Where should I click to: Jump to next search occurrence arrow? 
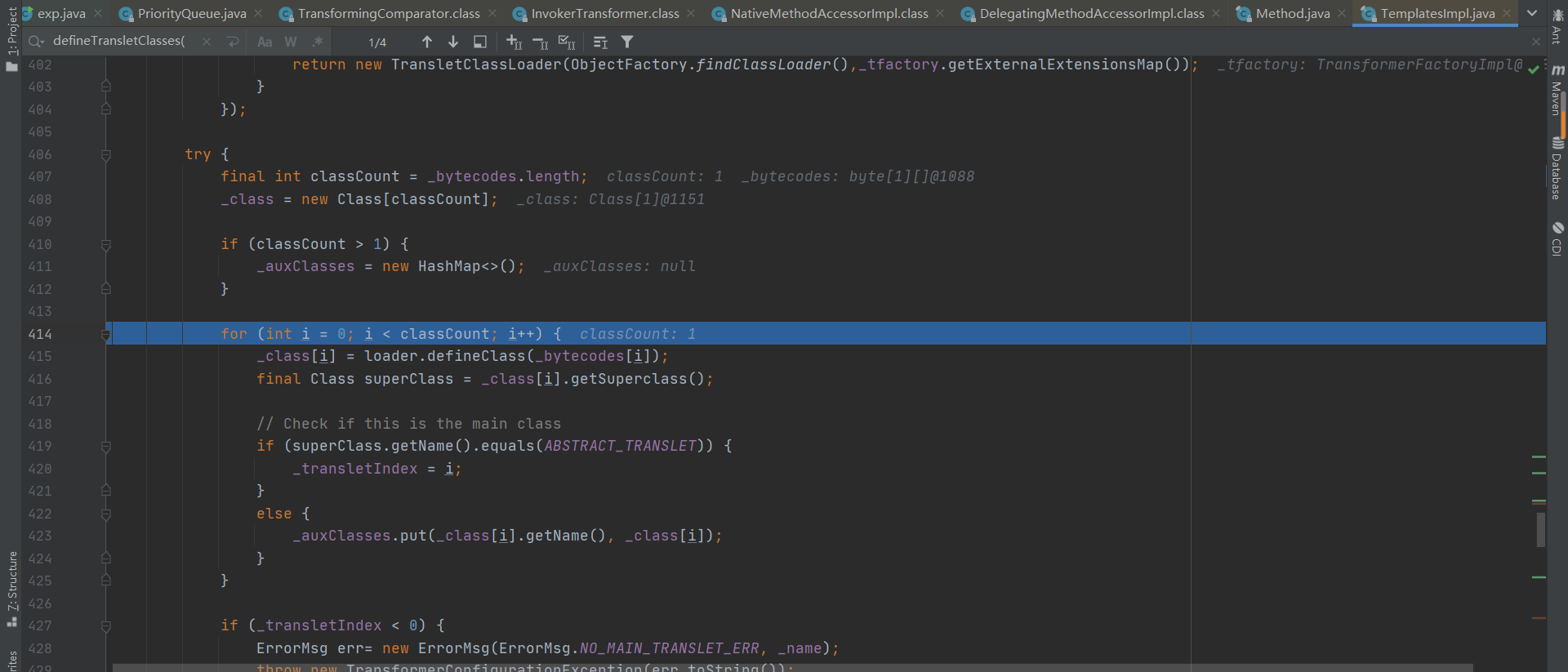453,42
